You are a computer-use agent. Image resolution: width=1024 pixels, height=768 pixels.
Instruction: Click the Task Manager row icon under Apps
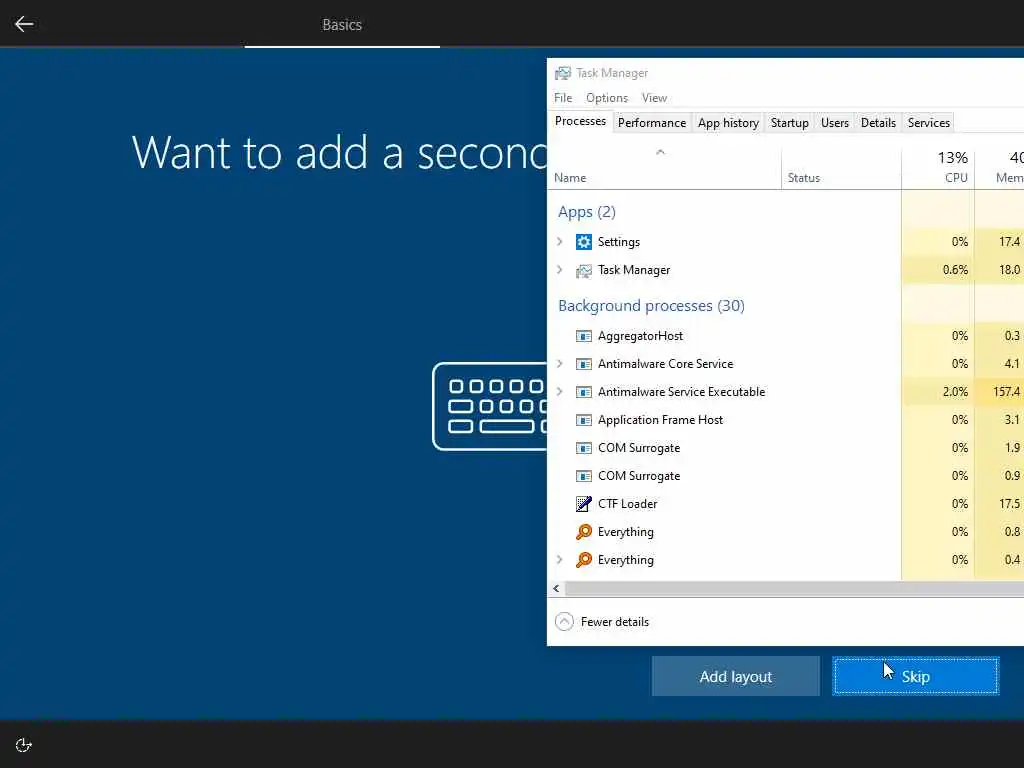(x=583, y=270)
